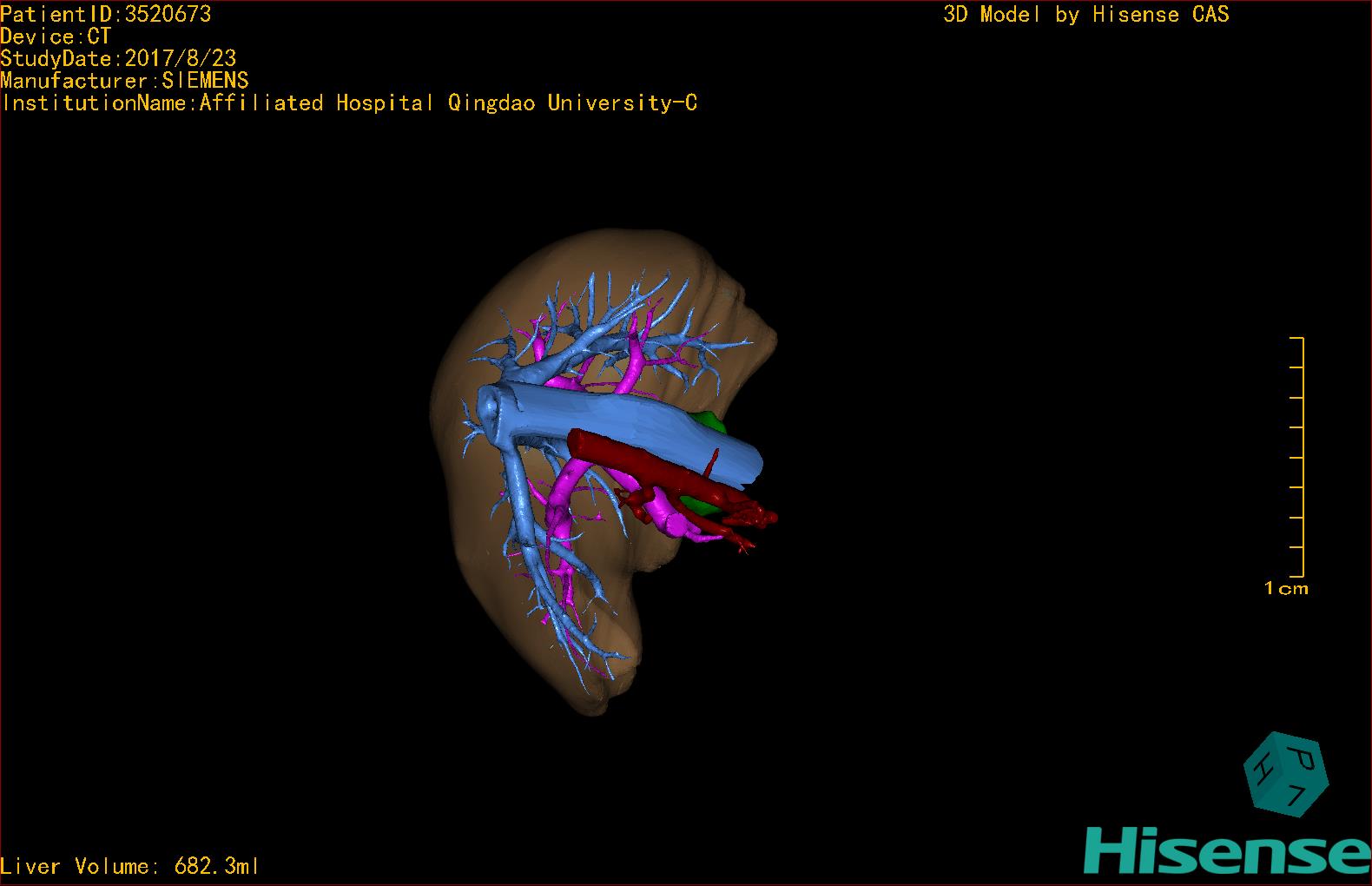Click the StudyDate 2017/8/23 text
The width and height of the screenshot is (1372, 886).
pos(118,59)
